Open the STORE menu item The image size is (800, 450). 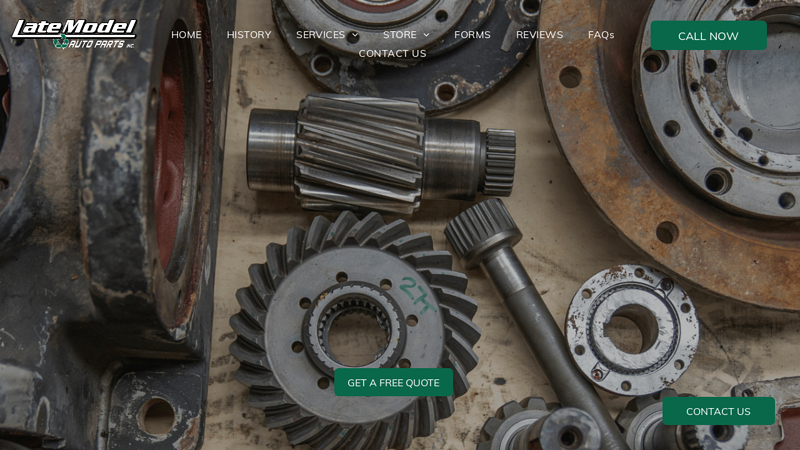(x=399, y=35)
